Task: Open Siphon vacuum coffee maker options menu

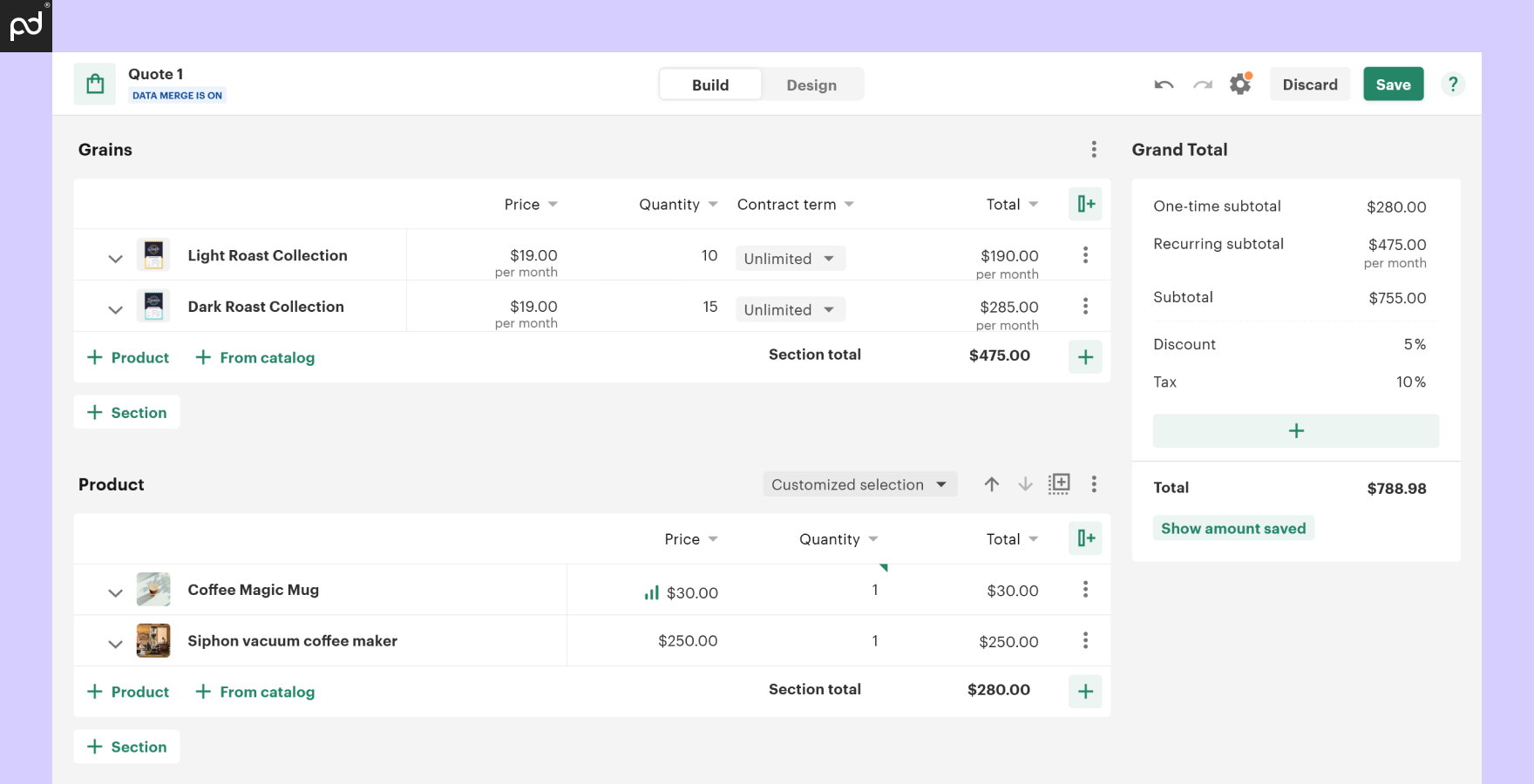Action: coord(1085,640)
